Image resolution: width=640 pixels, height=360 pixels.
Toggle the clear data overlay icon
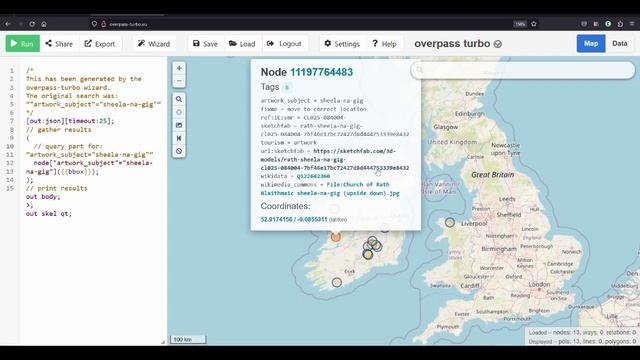179,151
